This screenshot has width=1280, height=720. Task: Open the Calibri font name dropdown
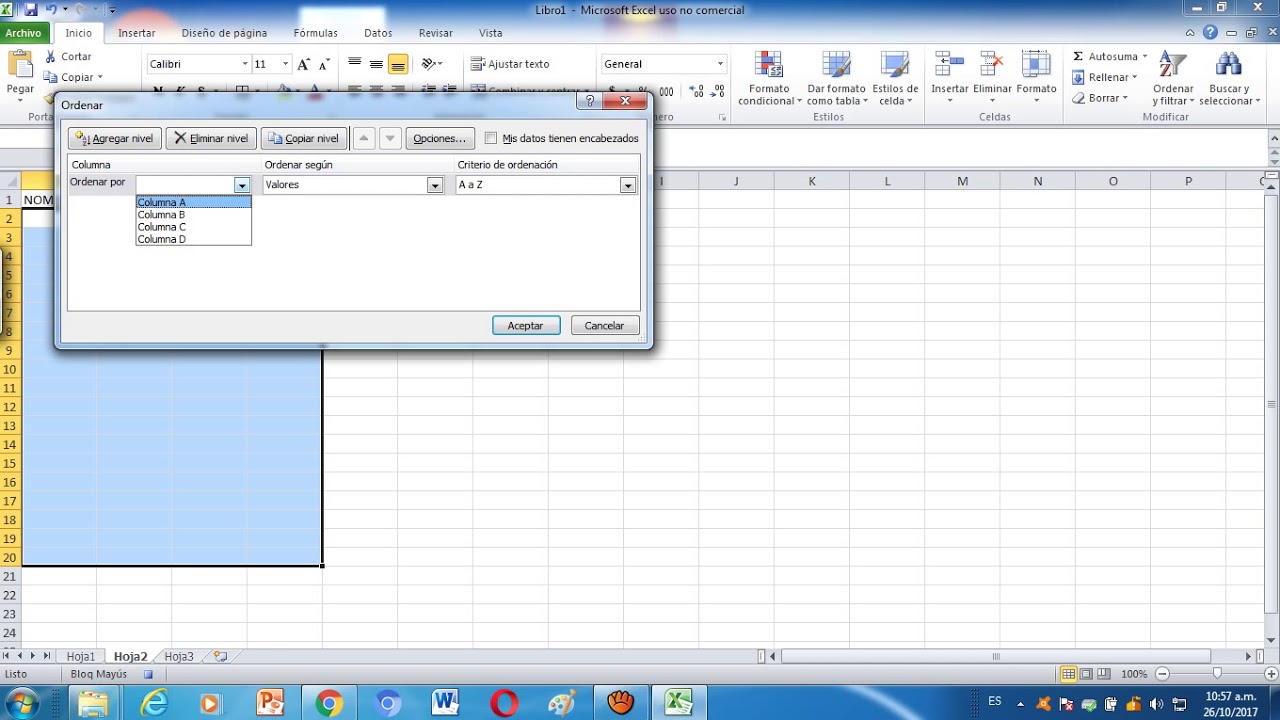(x=245, y=64)
